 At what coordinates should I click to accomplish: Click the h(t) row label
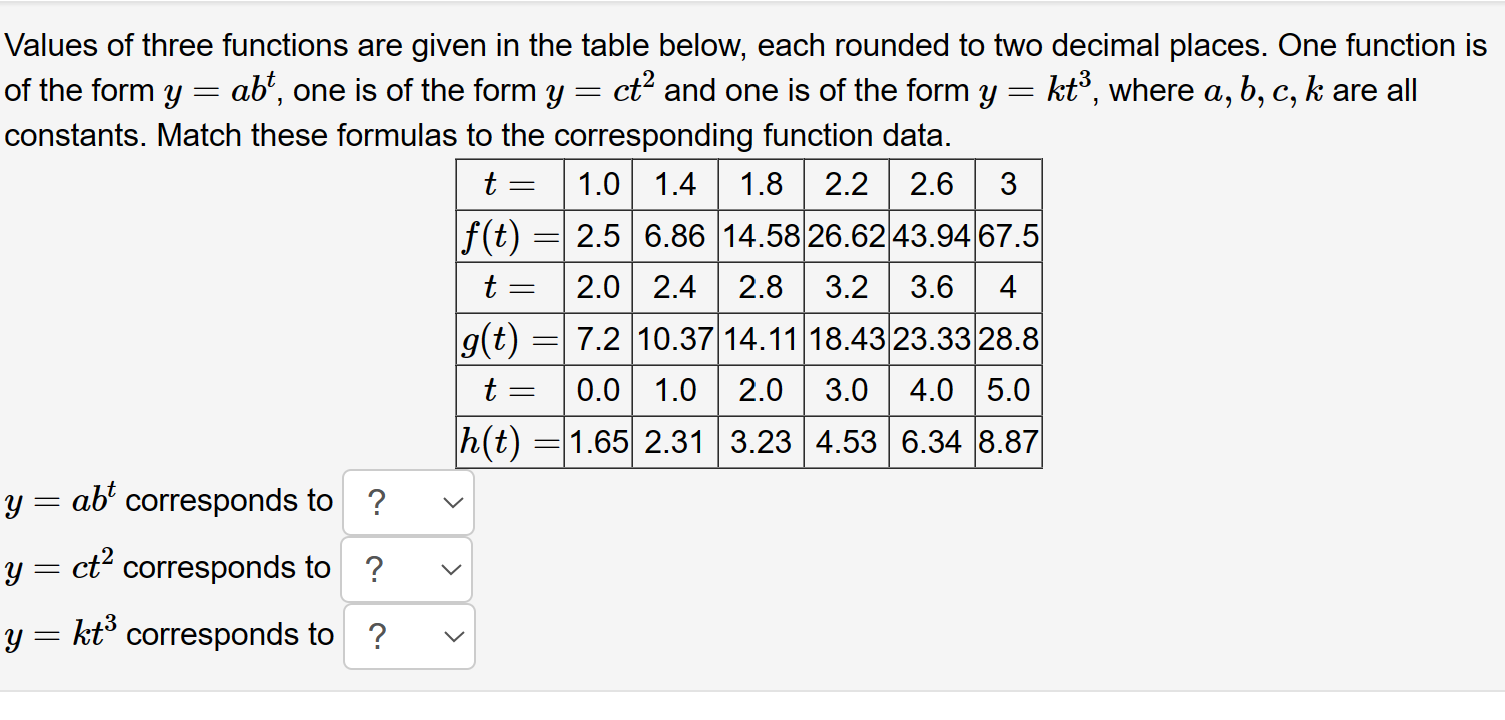click(x=508, y=440)
